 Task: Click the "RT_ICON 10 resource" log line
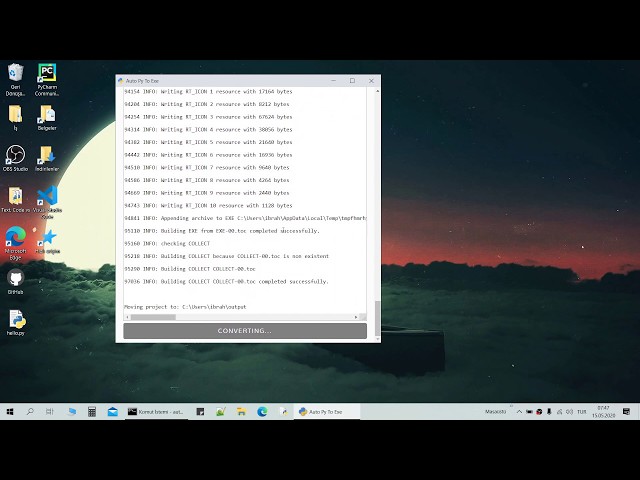click(208, 205)
